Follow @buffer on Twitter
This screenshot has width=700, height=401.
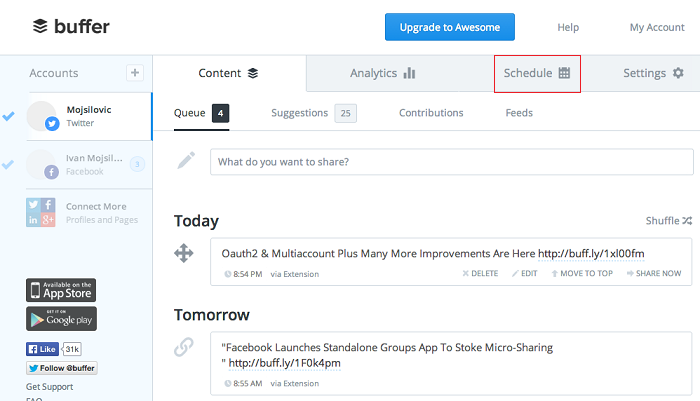click(61, 368)
